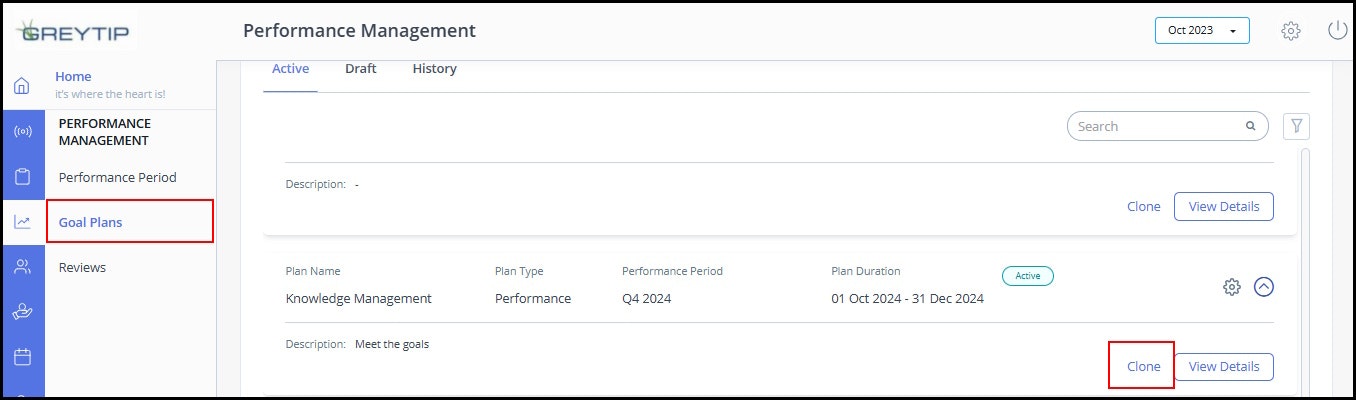Open Knowledge Management plan settings gear
Screen dimensions: 1356x400
(x=1232, y=287)
